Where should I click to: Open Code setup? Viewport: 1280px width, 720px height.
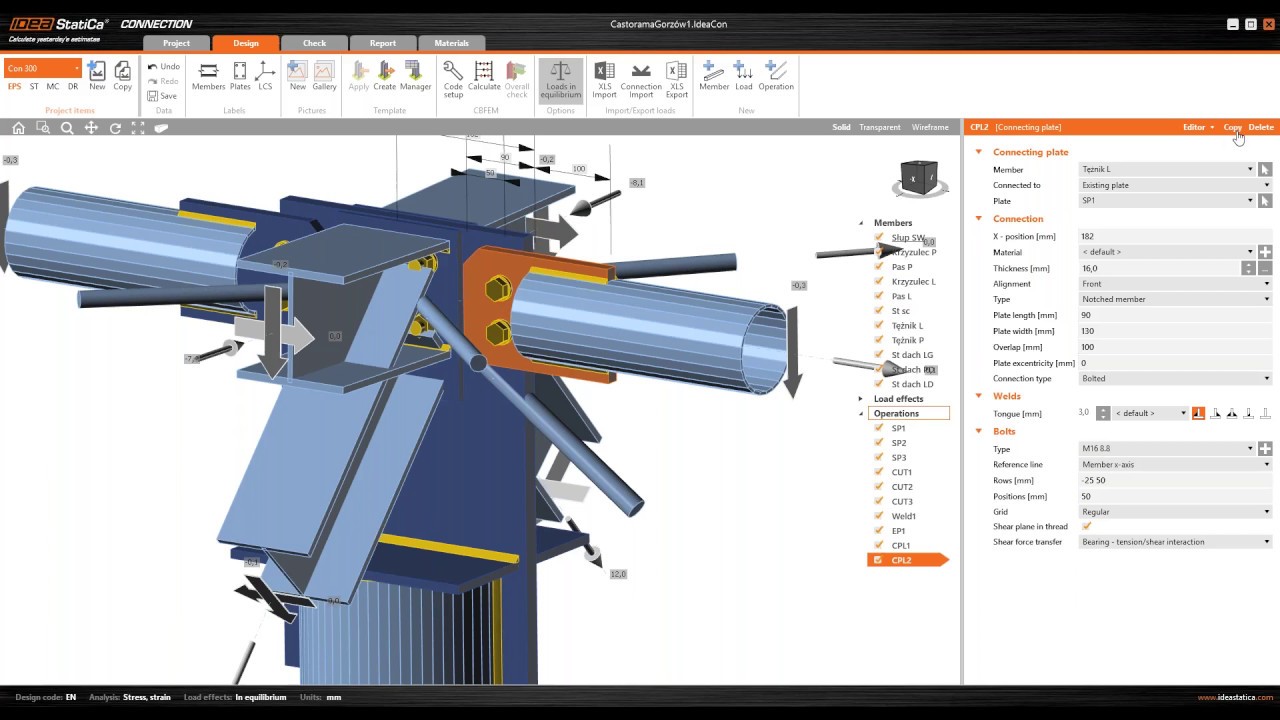pos(453,79)
